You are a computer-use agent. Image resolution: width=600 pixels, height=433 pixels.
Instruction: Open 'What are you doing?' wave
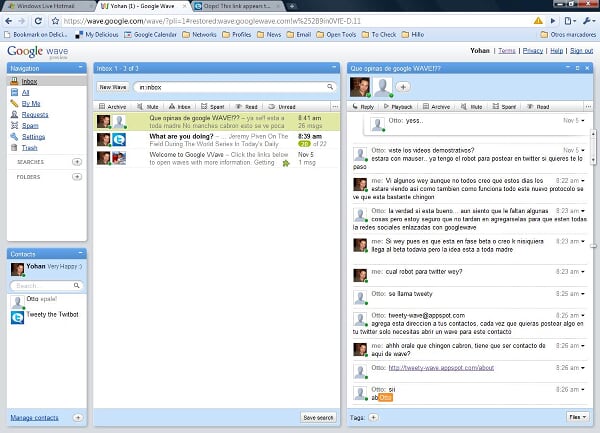(x=216, y=140)
